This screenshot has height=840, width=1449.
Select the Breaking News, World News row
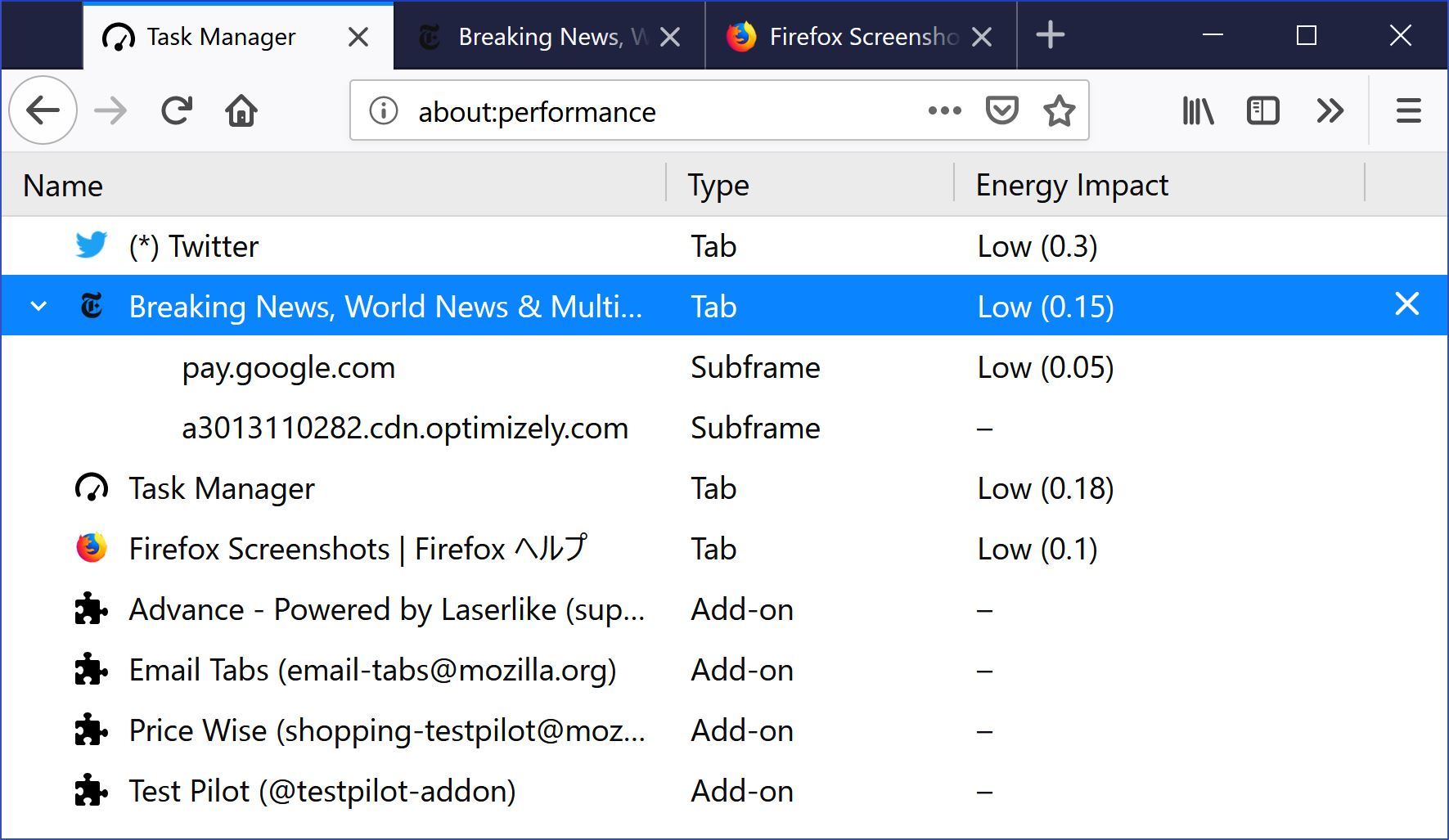coord(724,306)
